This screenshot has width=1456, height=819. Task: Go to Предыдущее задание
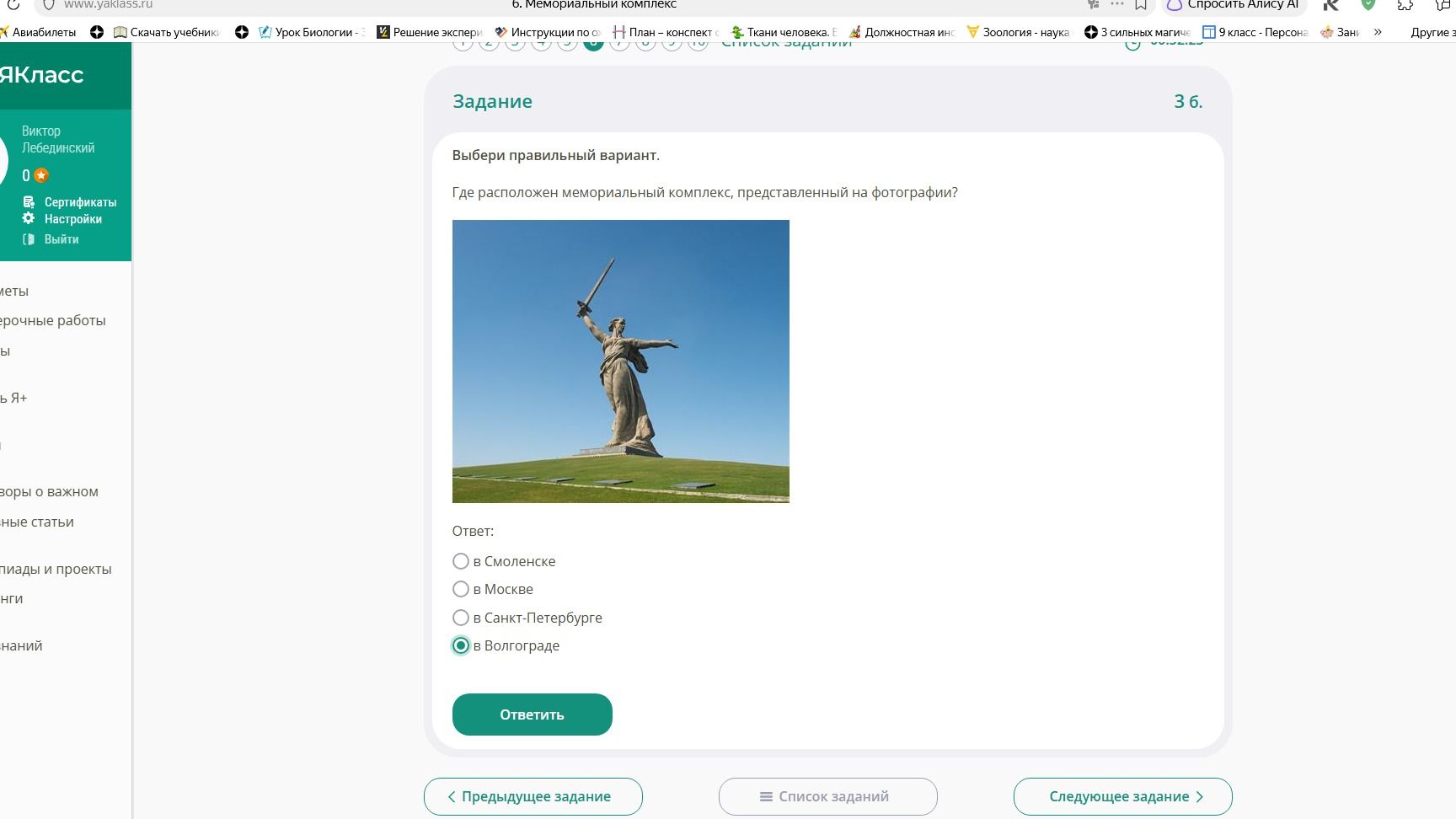tap(533, 796)
